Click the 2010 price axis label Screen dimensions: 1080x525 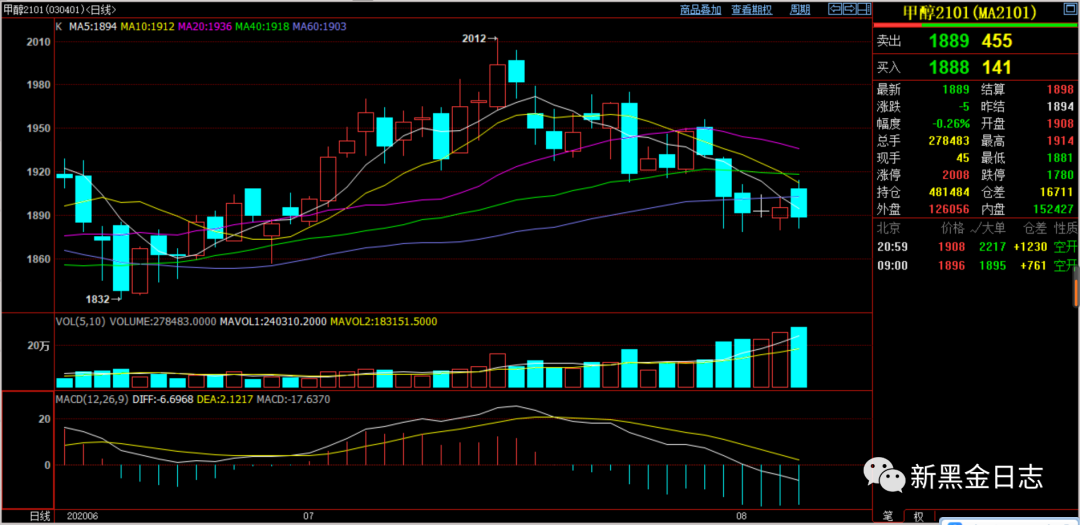[x=39, y=42]
